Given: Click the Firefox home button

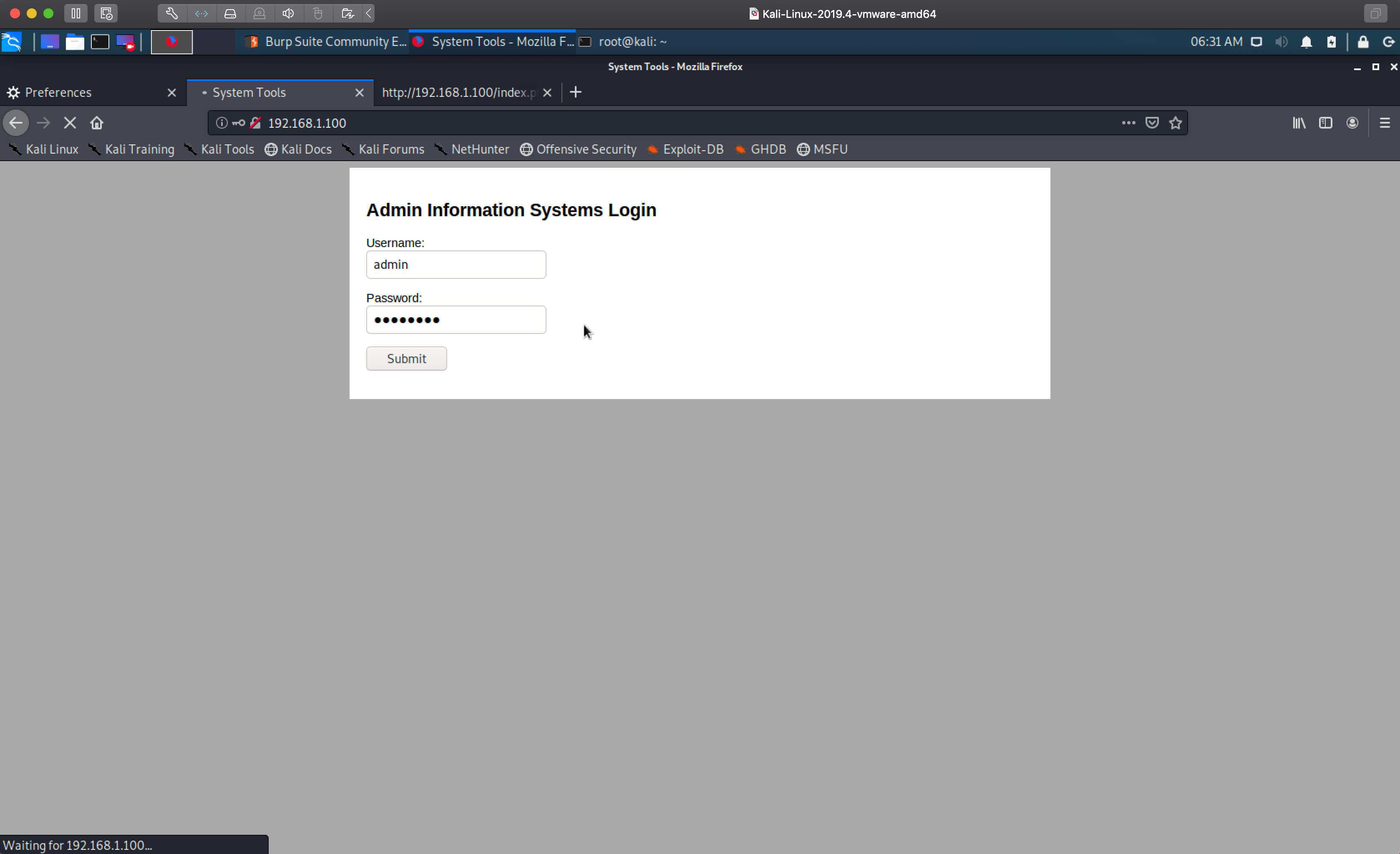Looking at the screenshot, I should tap(97, 123).
